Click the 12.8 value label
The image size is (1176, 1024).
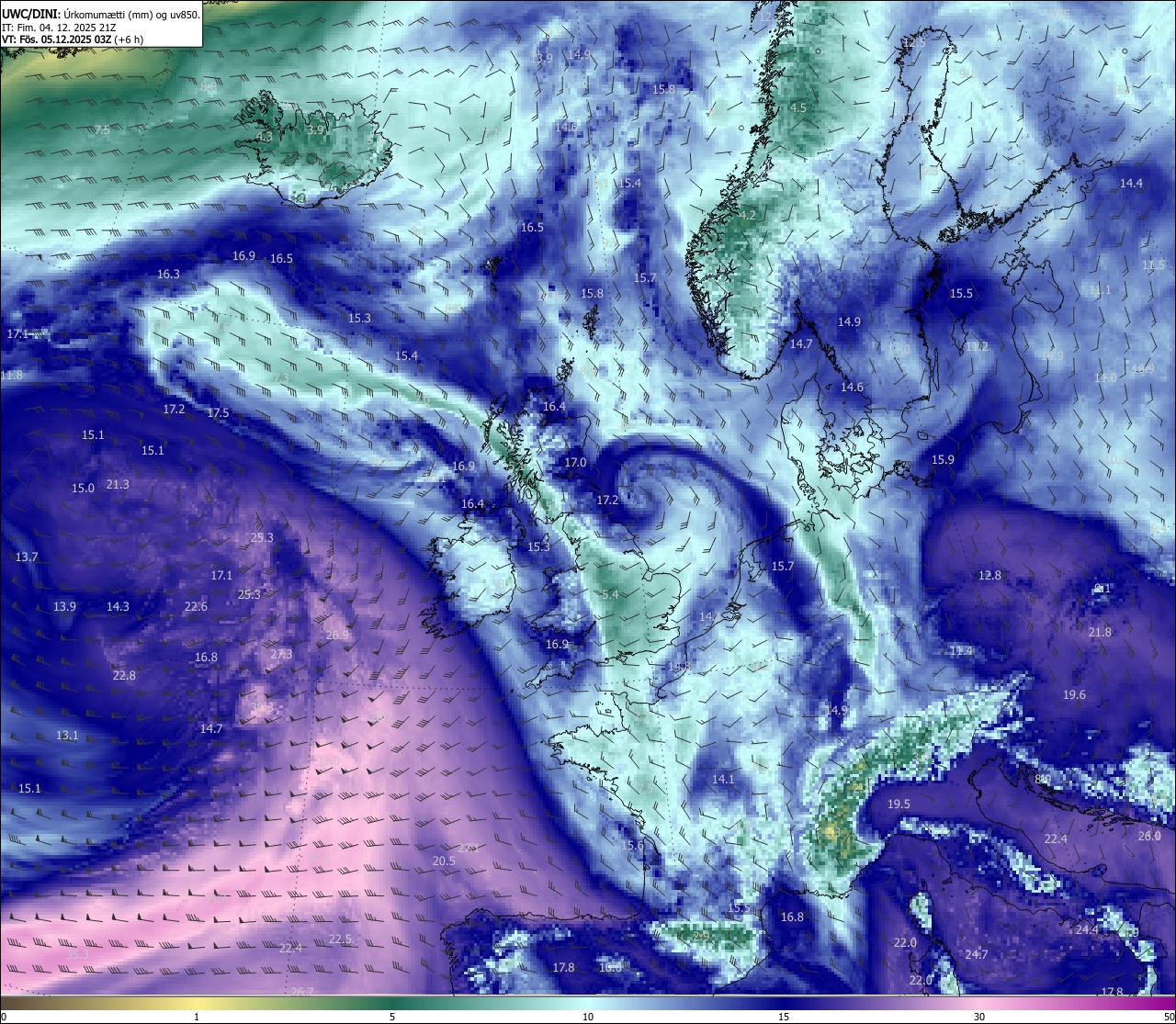click(x=989, y=575)
